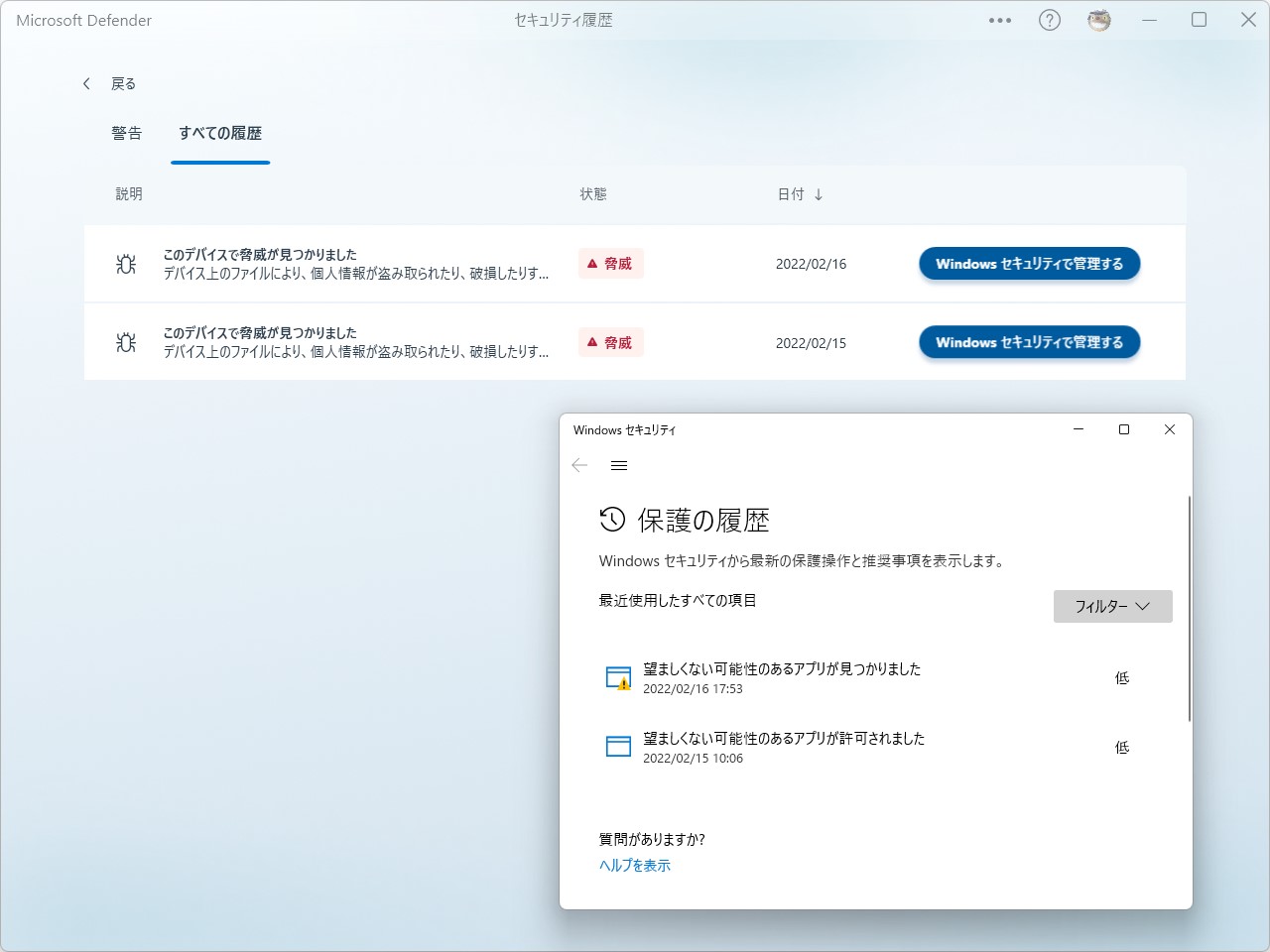Open the help question mark icon
The image size is (1270, 952).
tap(1050, 20)
